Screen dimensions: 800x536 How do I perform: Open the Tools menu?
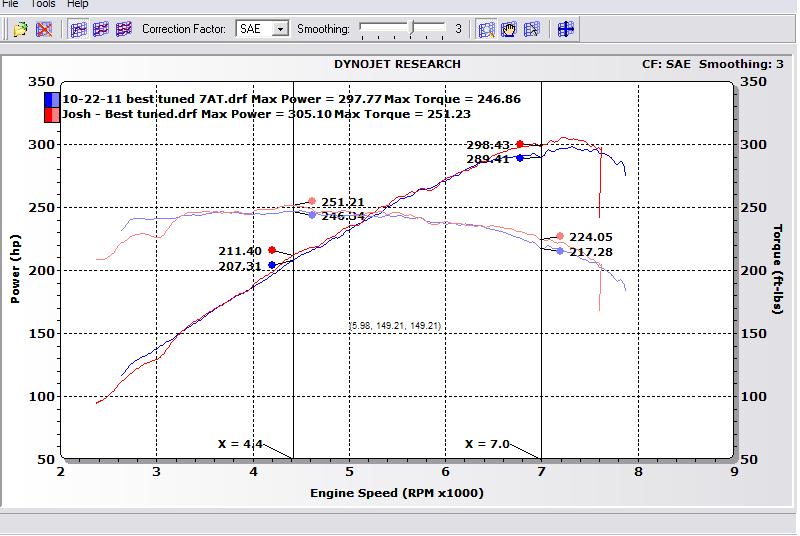(43, 4)
